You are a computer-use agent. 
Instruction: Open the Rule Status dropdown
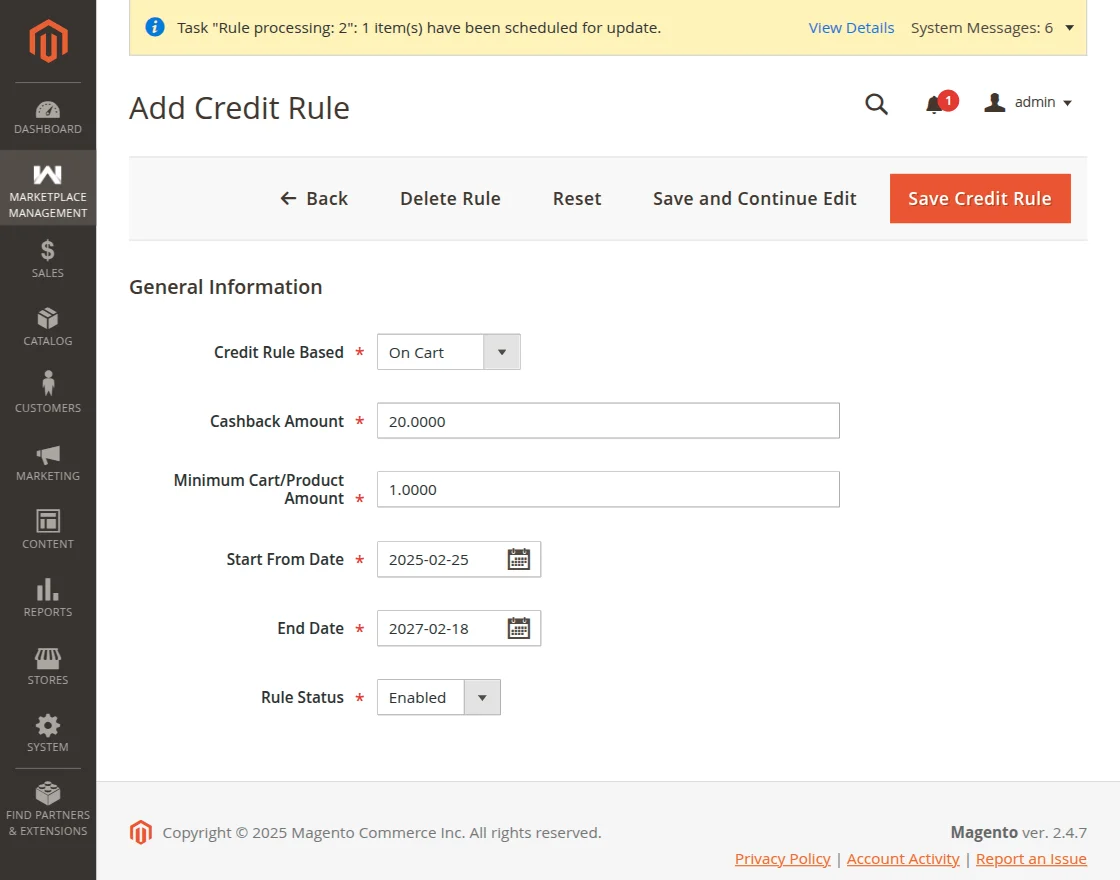point(482,697)
